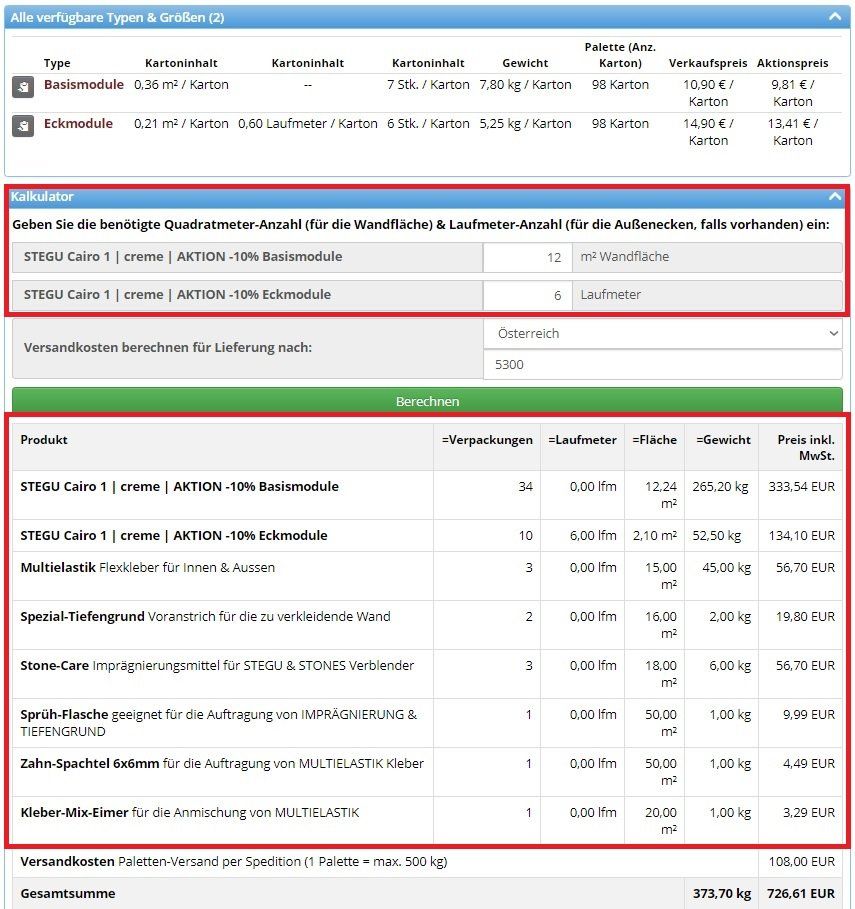Screen dimensions: 855x909
Task: Click the Gesamtsumme '726,61 EUR' total
Action: click(801, 893)
